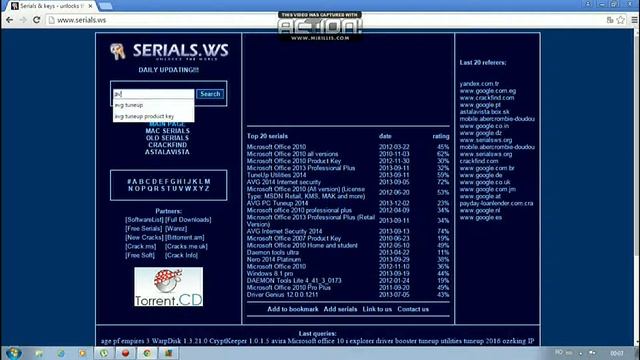Screen dimensions: 640x360
Task: Click the clock in the system tray
Action: (x=617, y=353)
